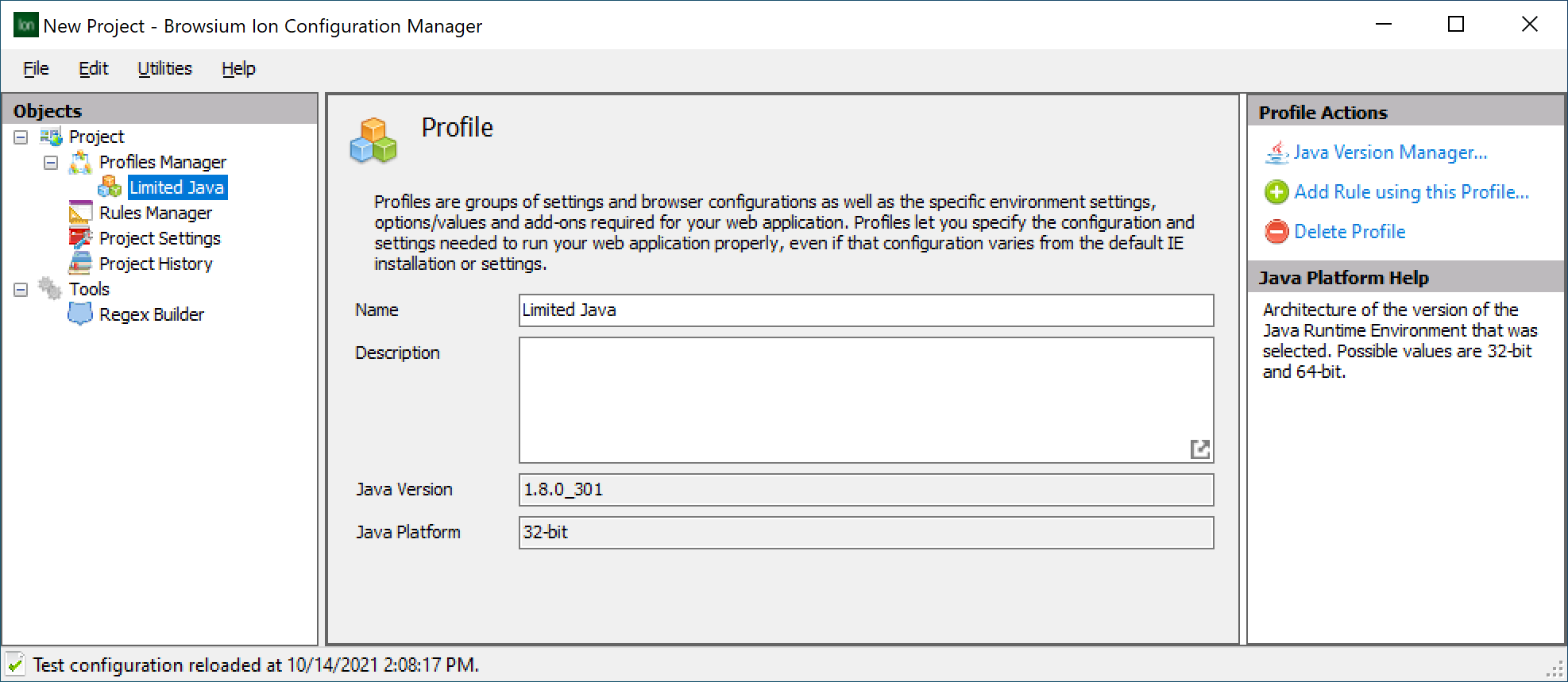Click the Profile heading title
The width and height of the screenshot is (1568, 682).
(458, 128)
